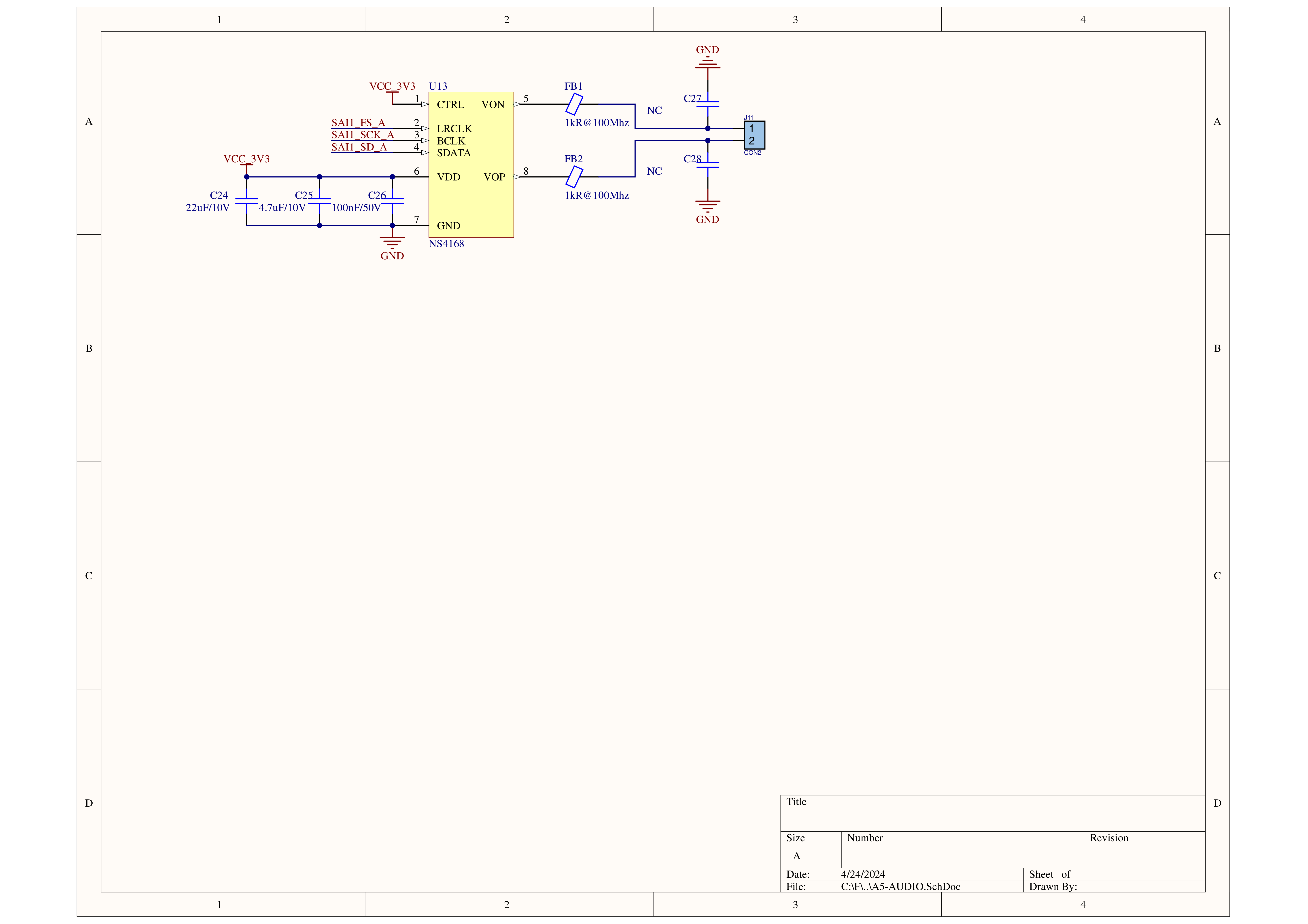Click the Sheet of field label
Image resolution: width=1308 pixels, height=924 pixels.
[x=1050, y=874]
